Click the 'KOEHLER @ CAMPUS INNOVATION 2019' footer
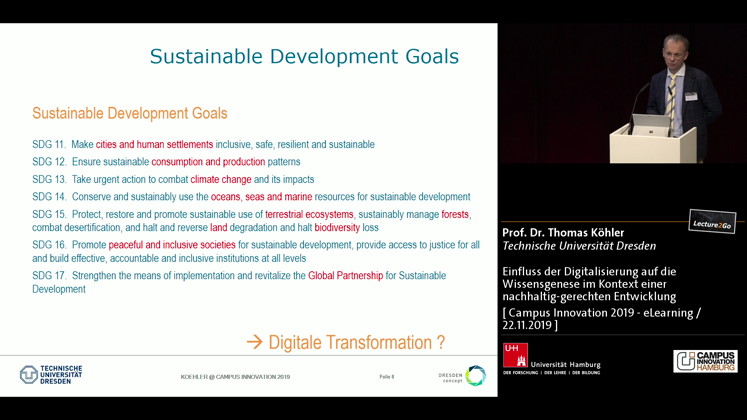This screenshot has height=420, width=747. pos(235,377)
